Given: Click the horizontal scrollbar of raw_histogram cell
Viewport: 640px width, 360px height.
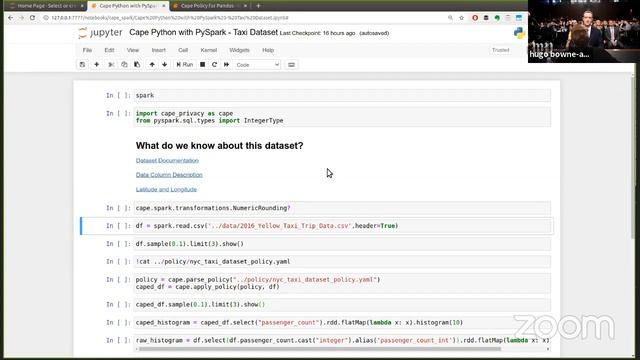Looking at the screenshot, I should [x=320, y=349].
